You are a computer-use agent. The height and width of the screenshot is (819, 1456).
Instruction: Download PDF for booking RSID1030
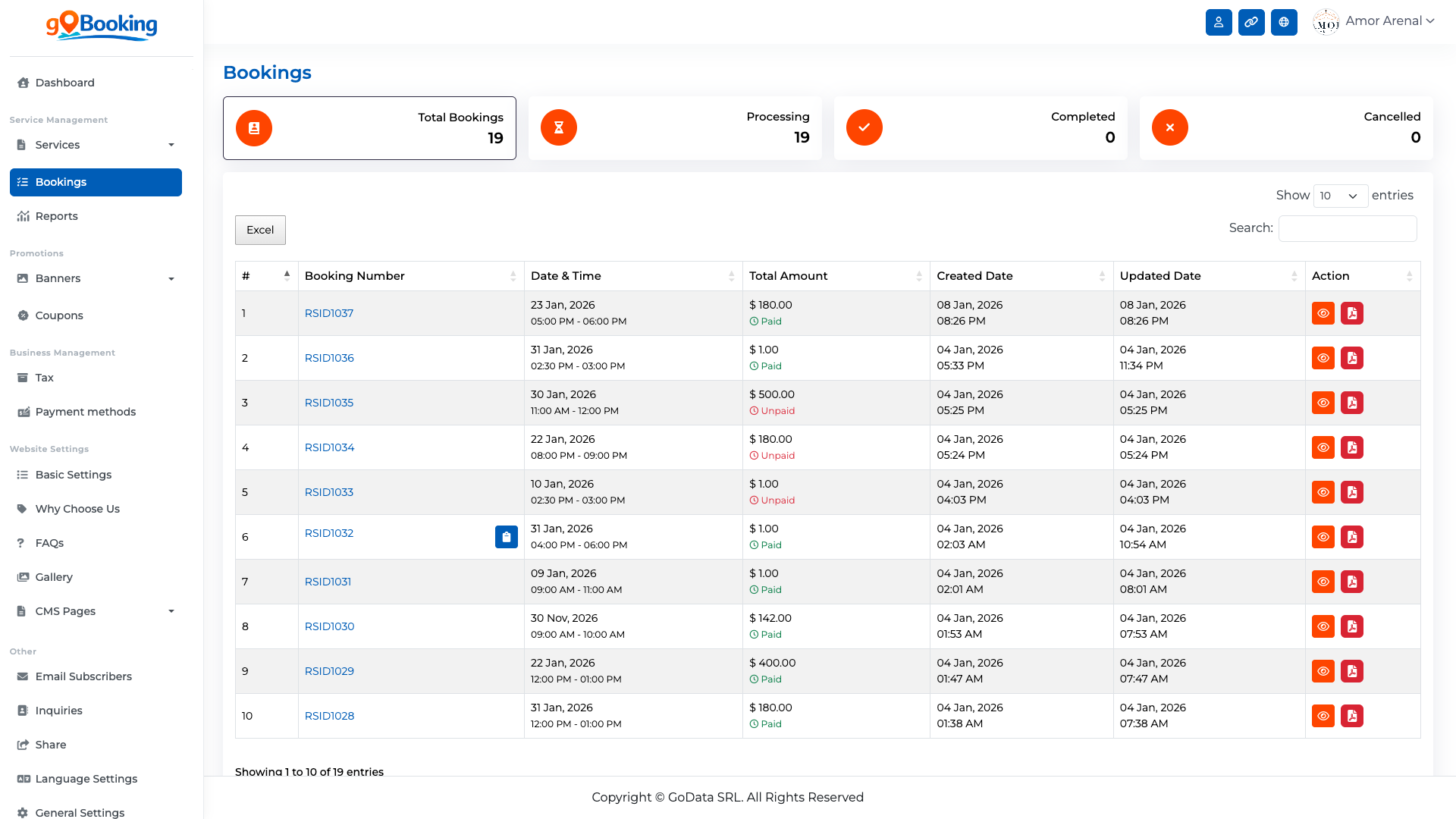(1352, 626)
